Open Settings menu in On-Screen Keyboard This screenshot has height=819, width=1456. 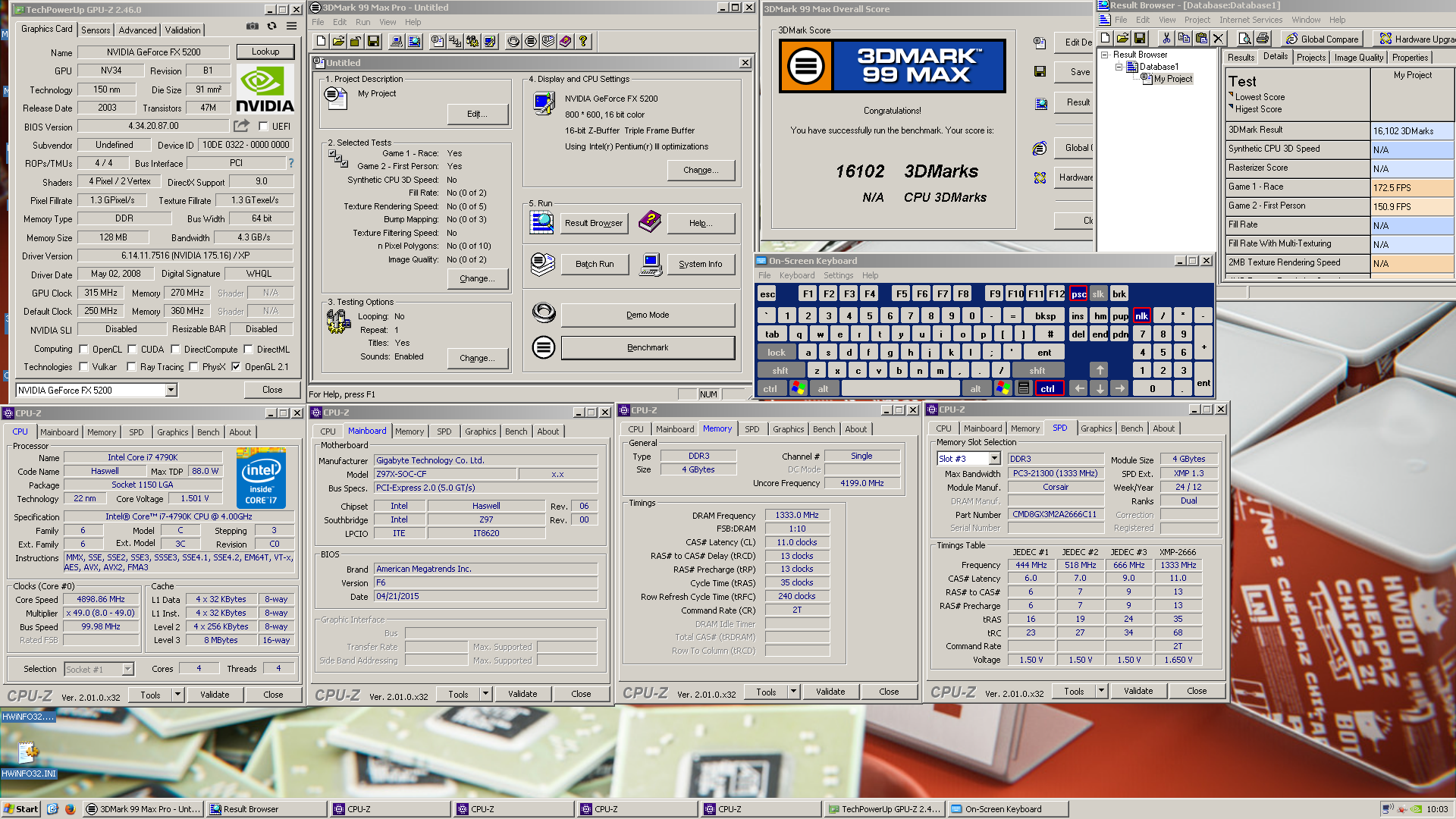point(838,275)
